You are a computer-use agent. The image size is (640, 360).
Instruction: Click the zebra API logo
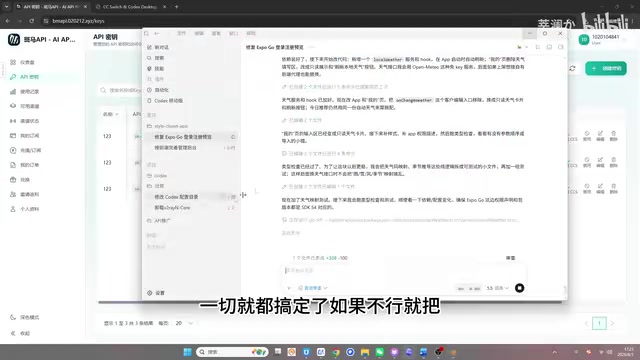(x=14, y=40)
